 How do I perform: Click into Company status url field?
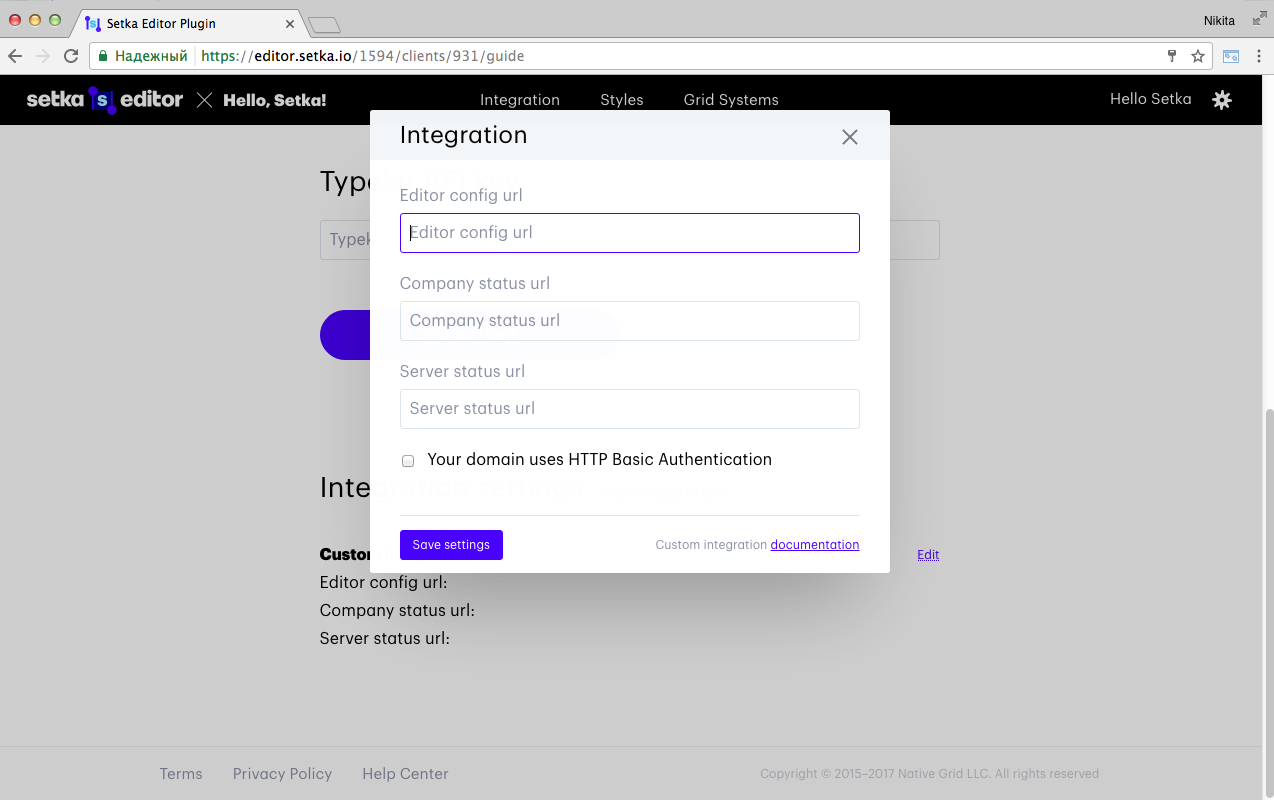630,321
